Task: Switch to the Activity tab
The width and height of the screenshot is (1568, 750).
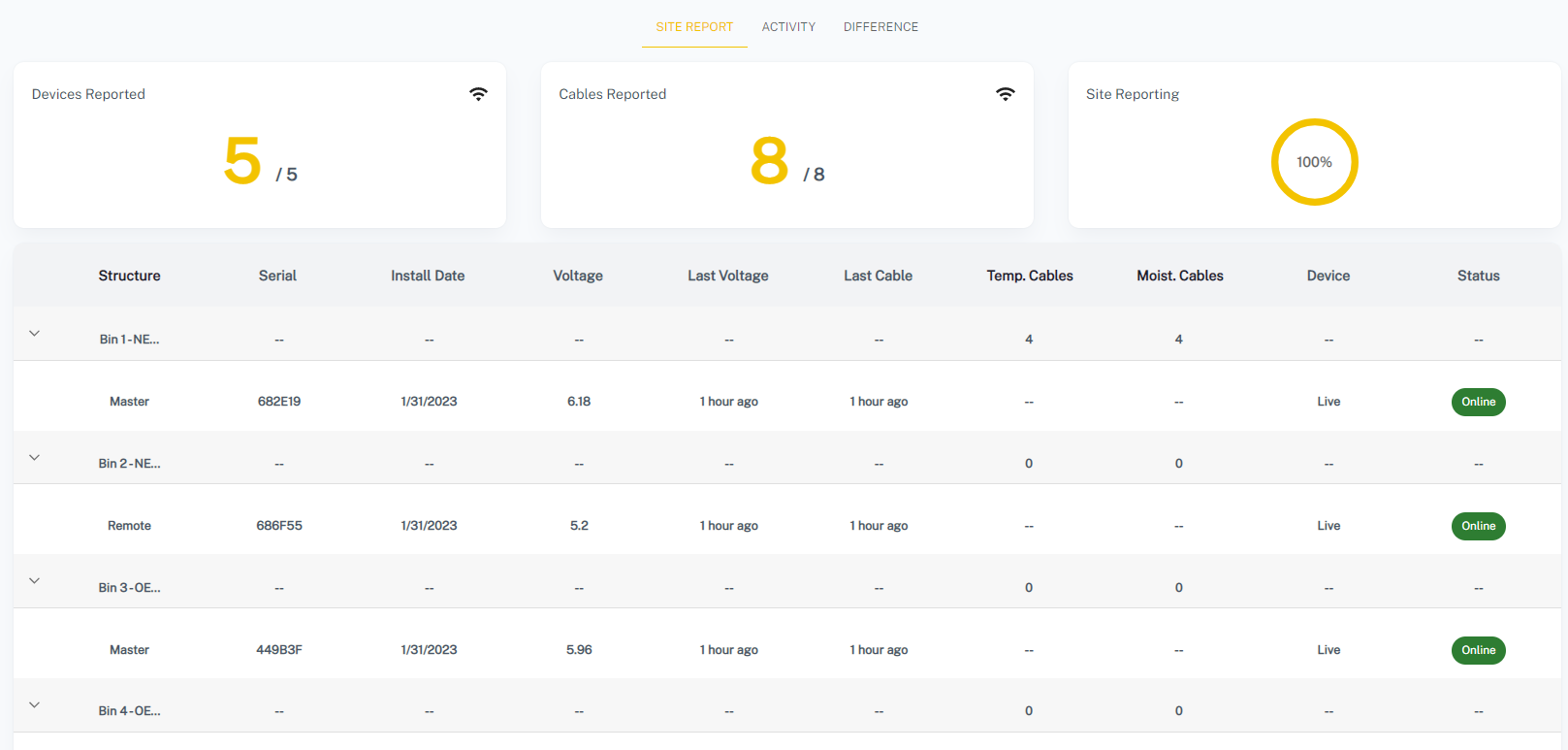Action: coord(787,27)
